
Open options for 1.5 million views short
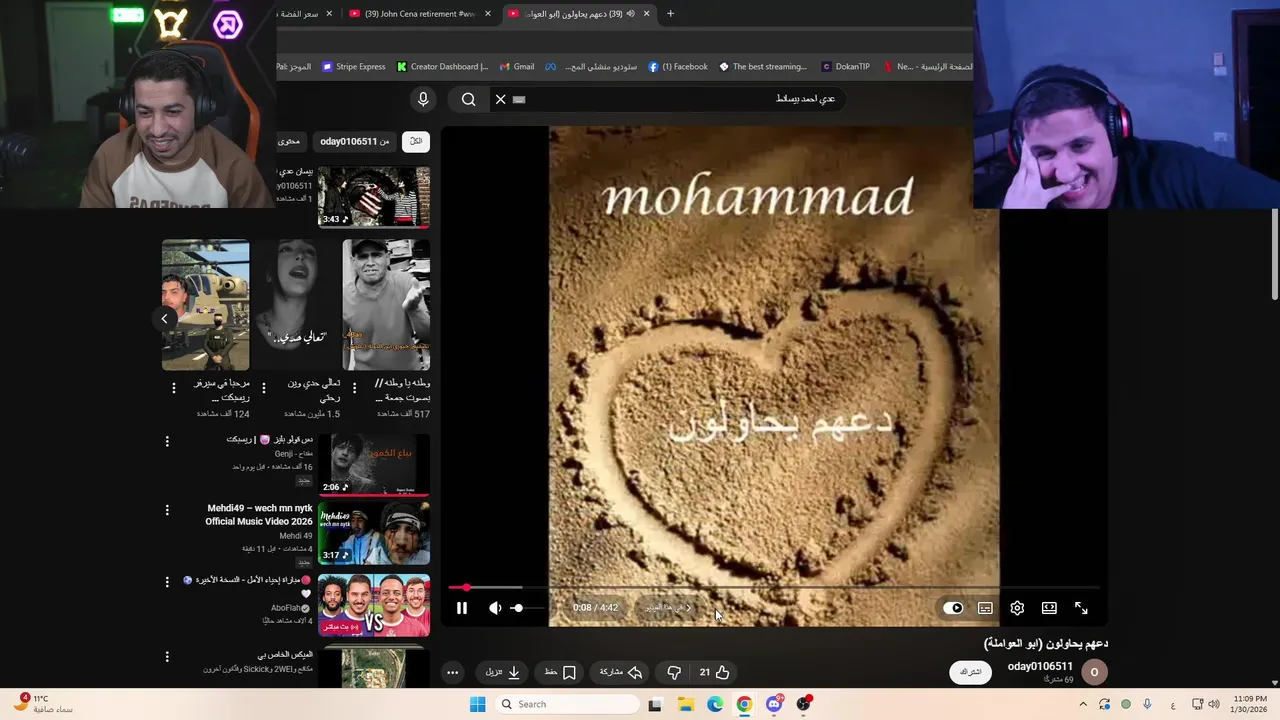[x=264, y=388]
